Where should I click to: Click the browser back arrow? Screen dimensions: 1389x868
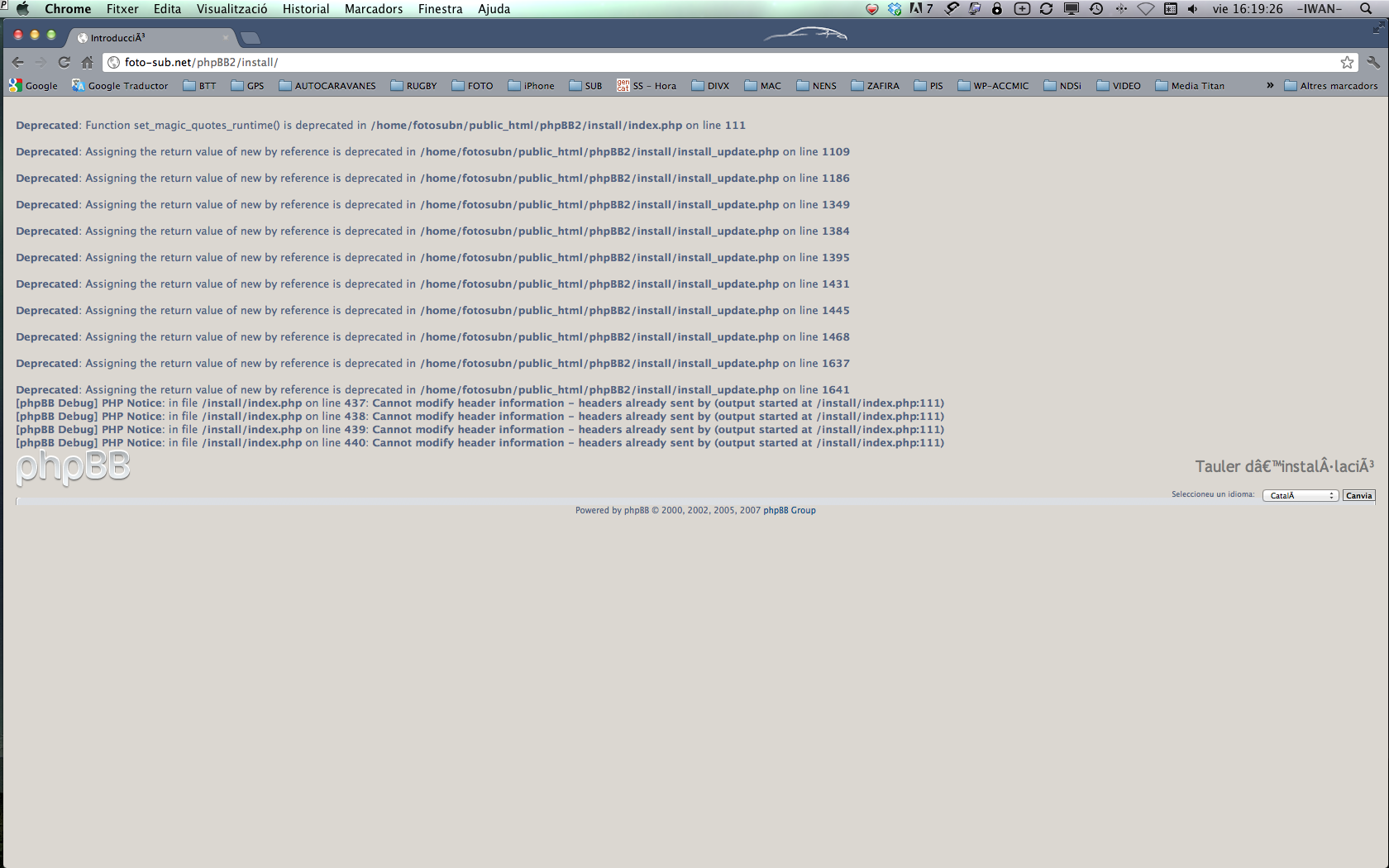click(18, 62)
